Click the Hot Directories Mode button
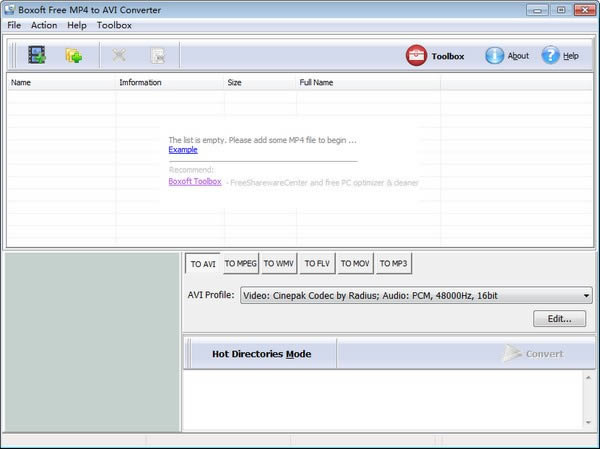 pyautogui.click(x=261, y=354)
